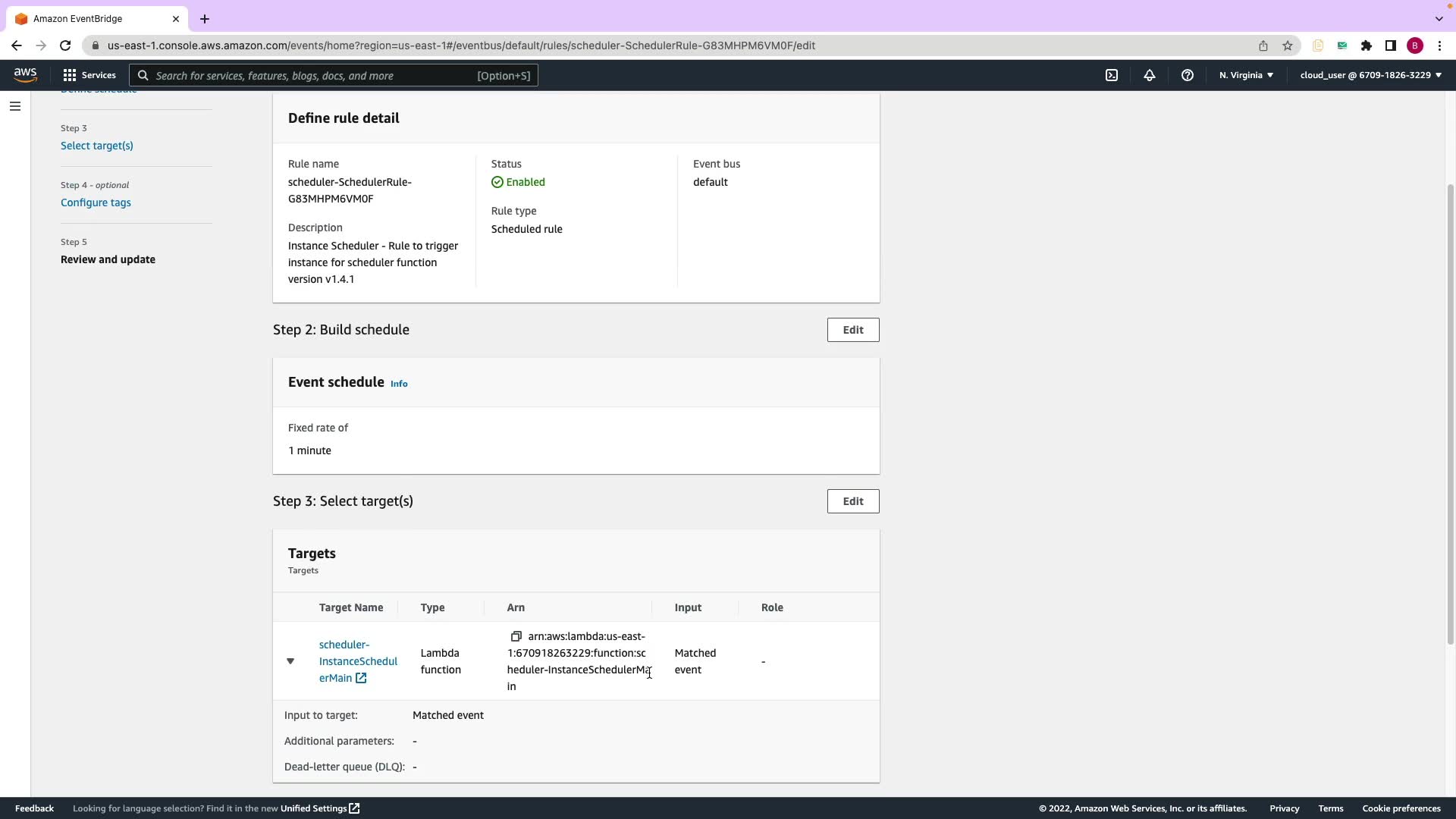Screen dimensions: 1456x819
Task: Go to Step 3 Select target(s)
Action: [97, 146]
